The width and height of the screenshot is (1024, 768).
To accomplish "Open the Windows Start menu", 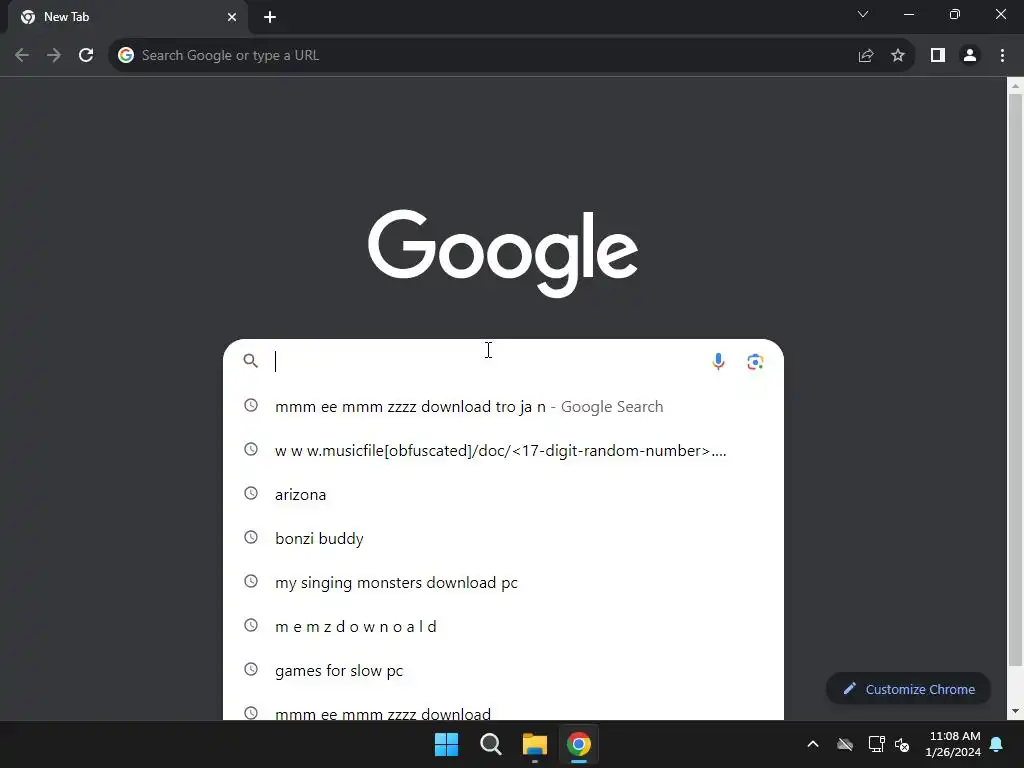I will coord(447,744).
